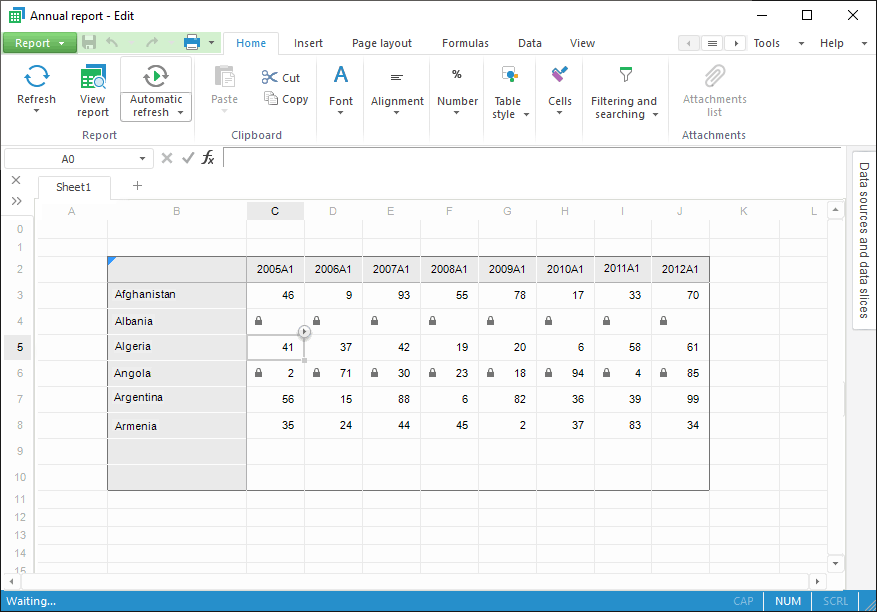Toggle the NUM indicator in status bar
This screenshot has height=612, width=877.
[788, 601]
